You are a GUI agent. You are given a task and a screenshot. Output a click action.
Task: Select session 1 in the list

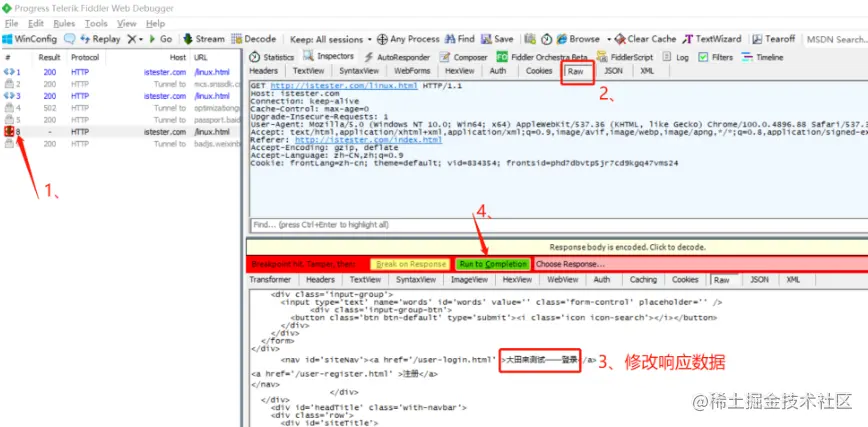(121, 72)
